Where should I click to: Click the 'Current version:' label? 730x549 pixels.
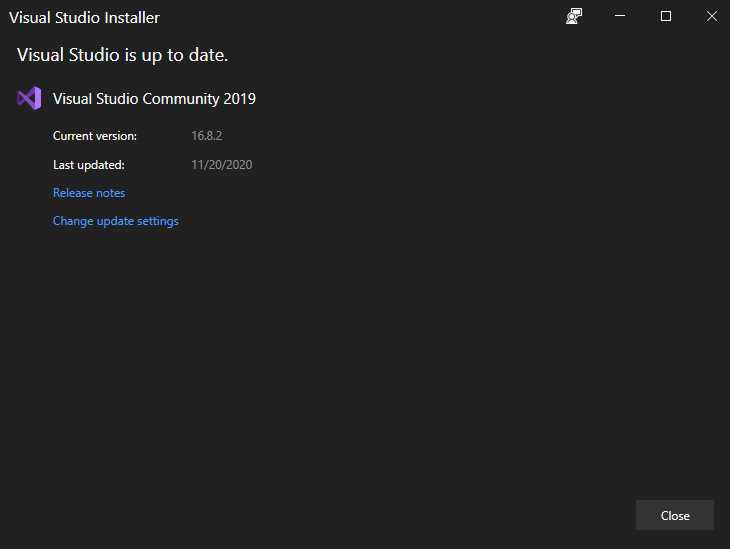tap(95, 136)
